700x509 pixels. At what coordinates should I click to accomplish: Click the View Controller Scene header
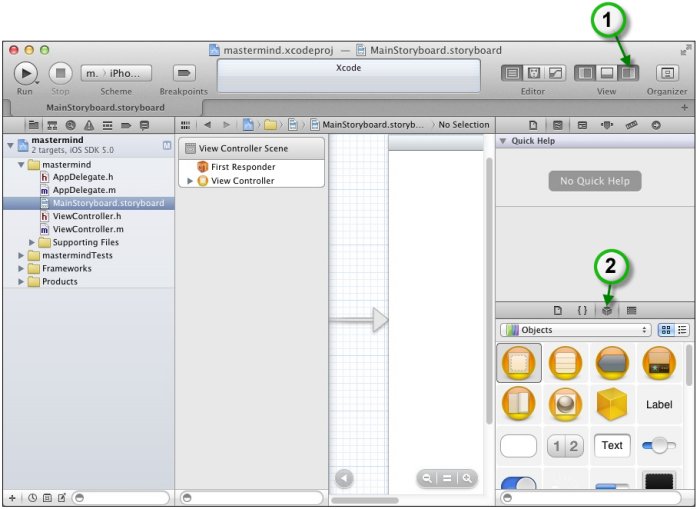click(x=251, y=148)
